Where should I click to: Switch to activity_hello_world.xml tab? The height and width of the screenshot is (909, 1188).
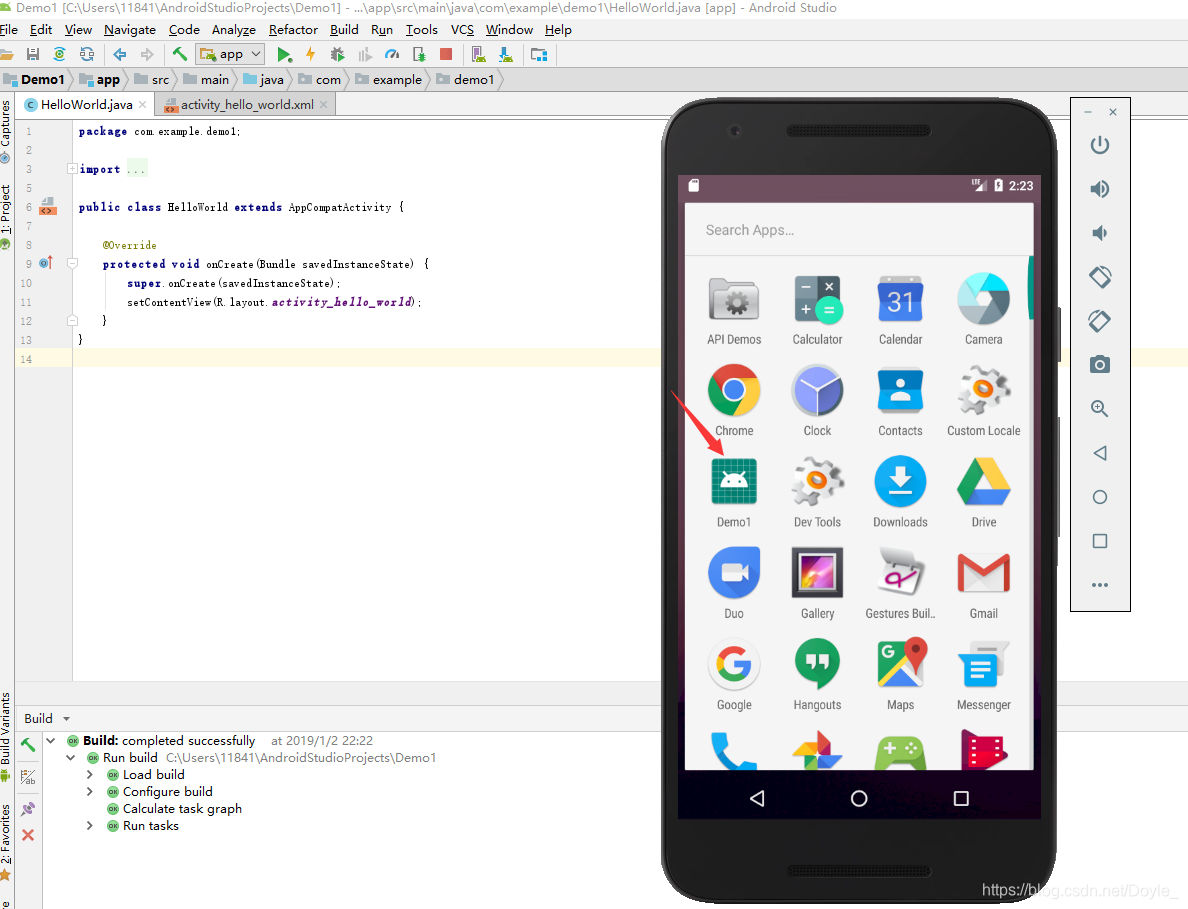click(246, 105)
